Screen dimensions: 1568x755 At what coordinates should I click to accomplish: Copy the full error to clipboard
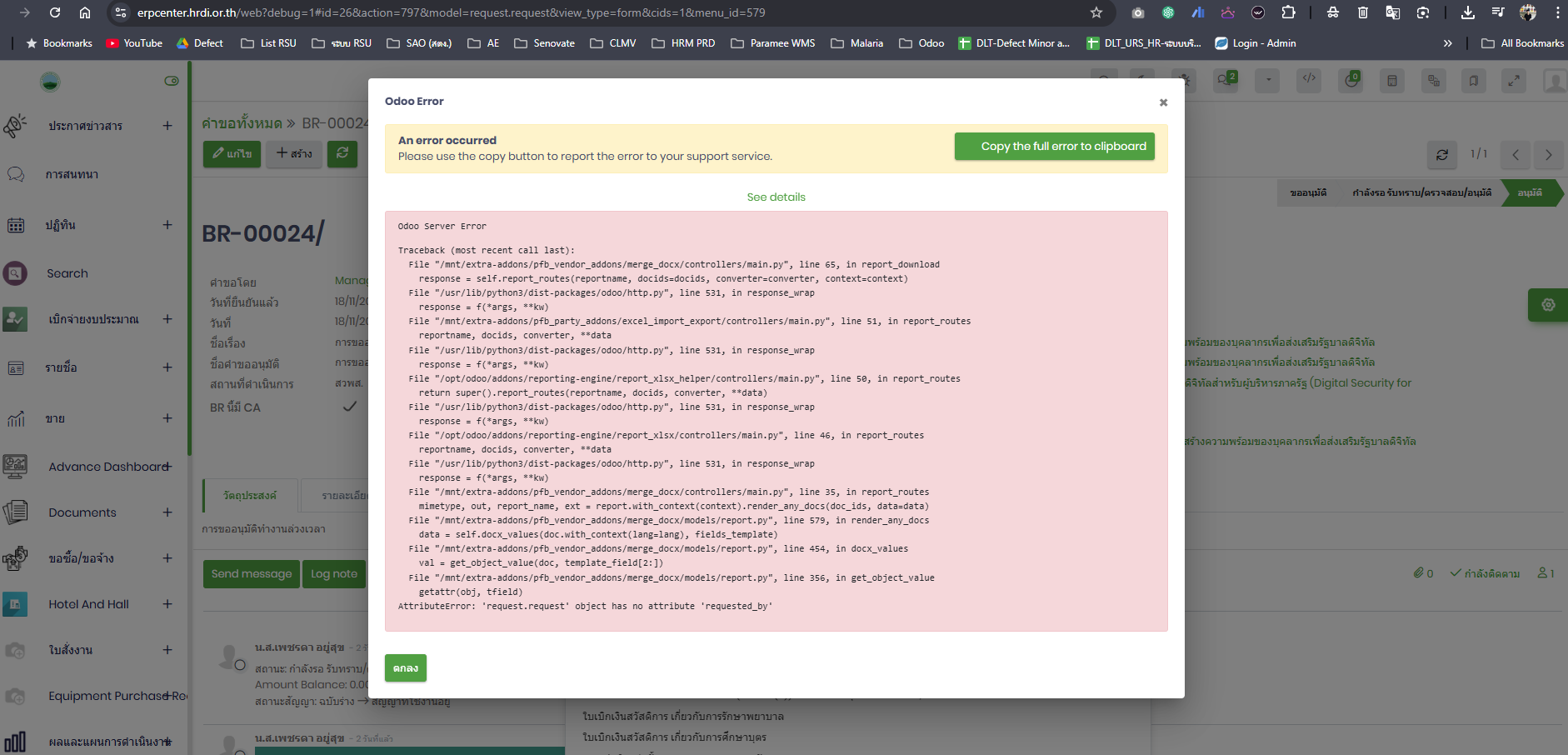1054,147
